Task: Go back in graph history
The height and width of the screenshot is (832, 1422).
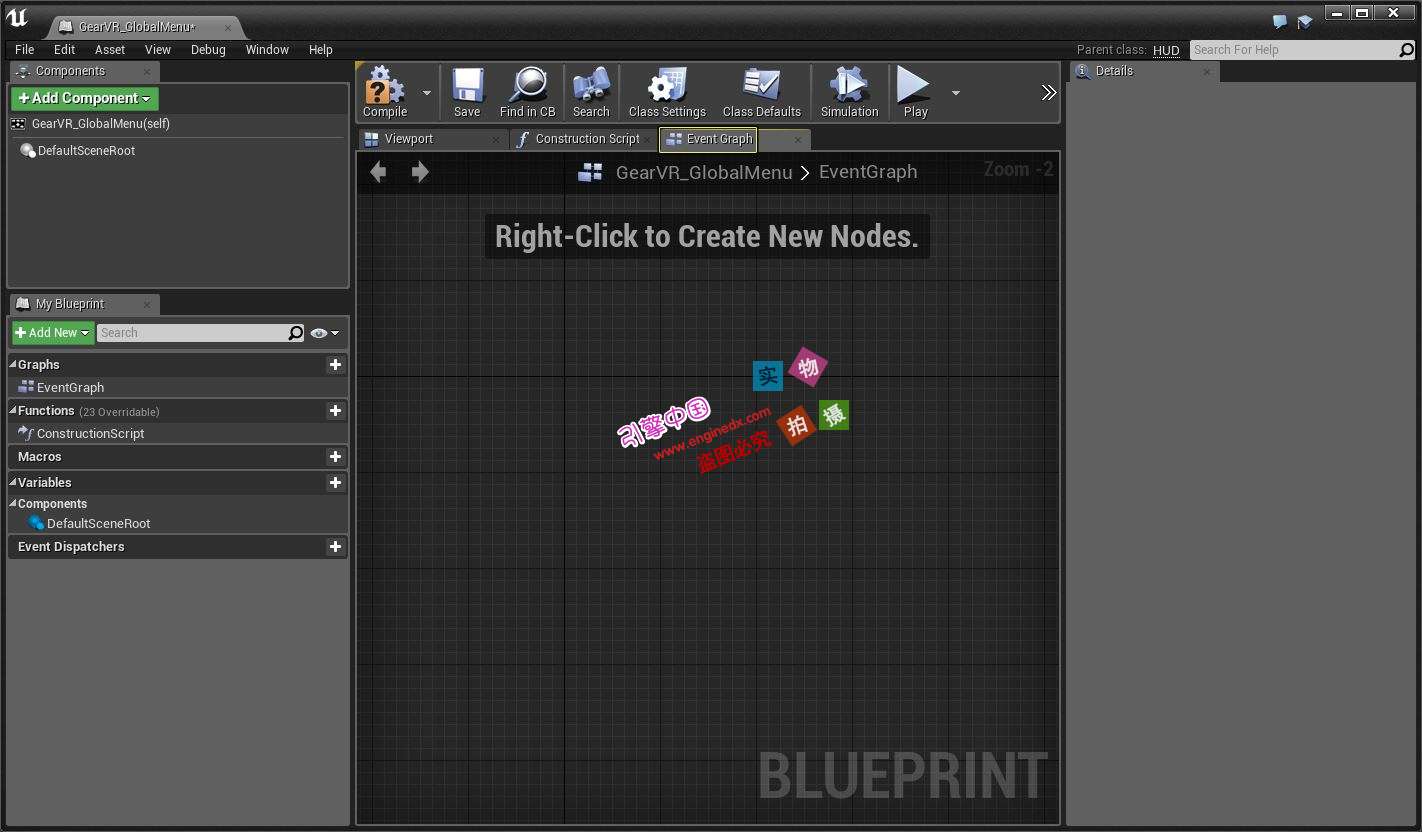Action: pyautogui.click(x=378, y=172)
